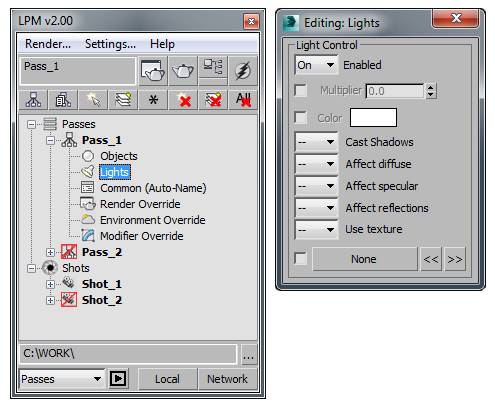Tick the checkbox beside the None button
This screenshot has height=406, width=495.
(301, 259)
